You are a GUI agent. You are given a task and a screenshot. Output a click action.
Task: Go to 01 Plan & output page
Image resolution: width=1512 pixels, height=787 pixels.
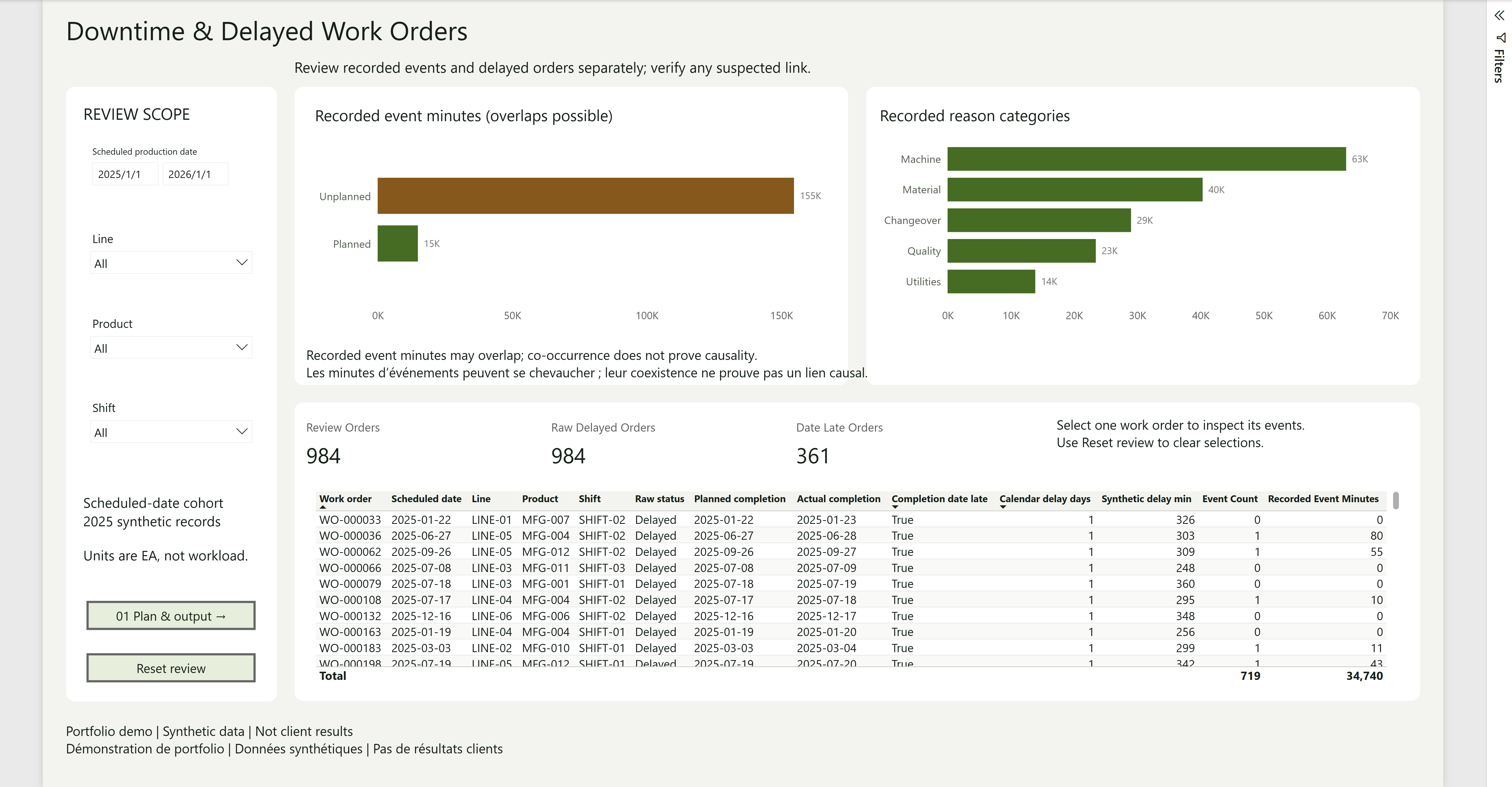pyautogui.click(x=171, y=616)
